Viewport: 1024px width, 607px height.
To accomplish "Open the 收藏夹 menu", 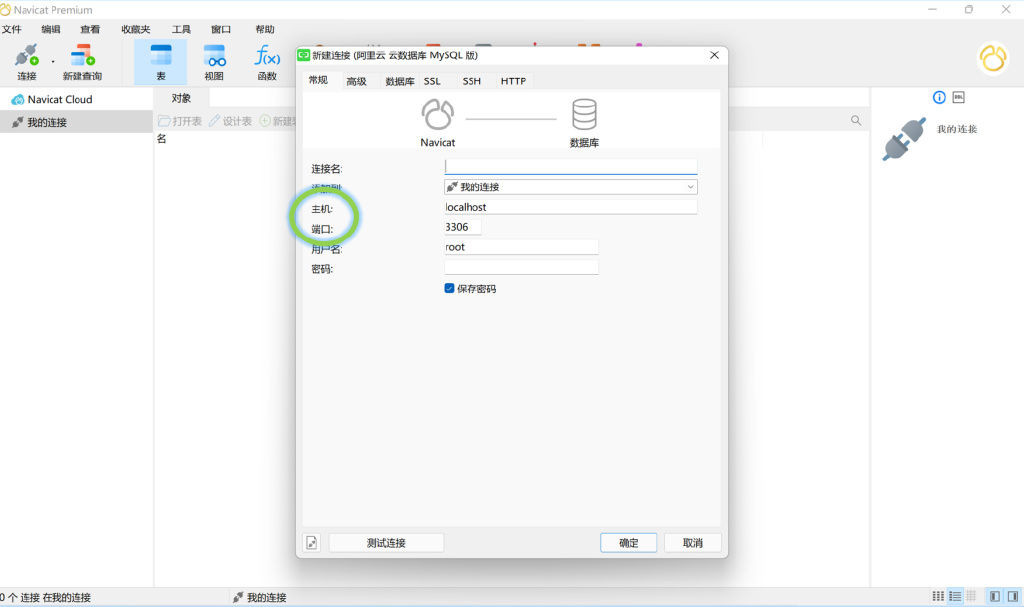I will pos(135,29).
